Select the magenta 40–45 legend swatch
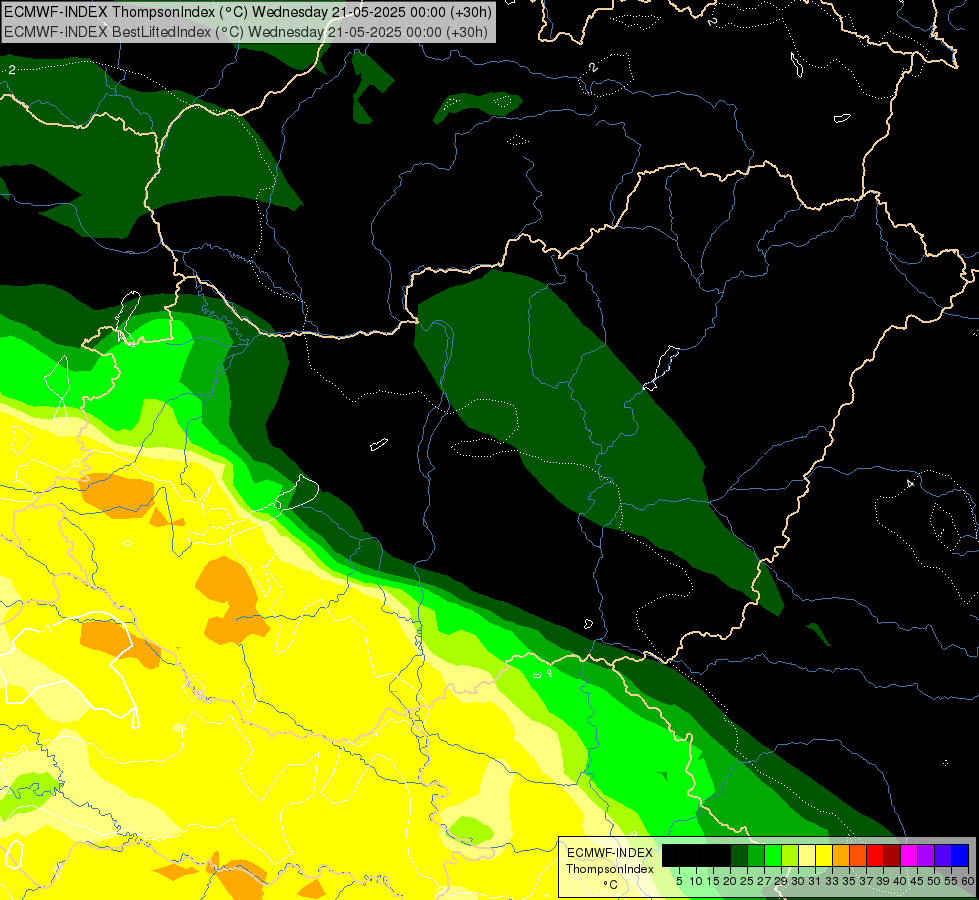The width and height of the screenshot is (979, 900). tap(909, 855)
